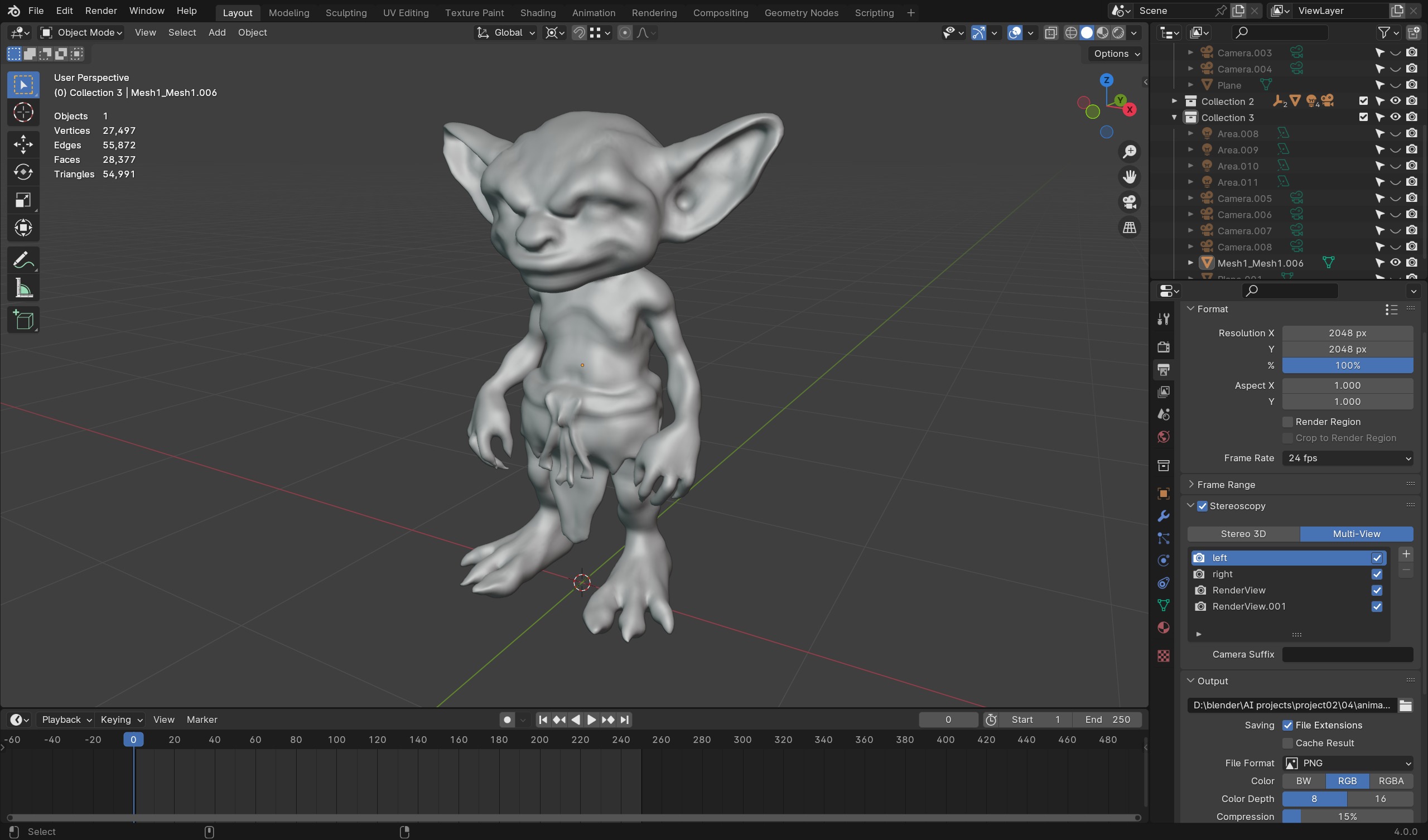Add a new render view with plus
This screenshot has height=840, width=1428.
1406,554
